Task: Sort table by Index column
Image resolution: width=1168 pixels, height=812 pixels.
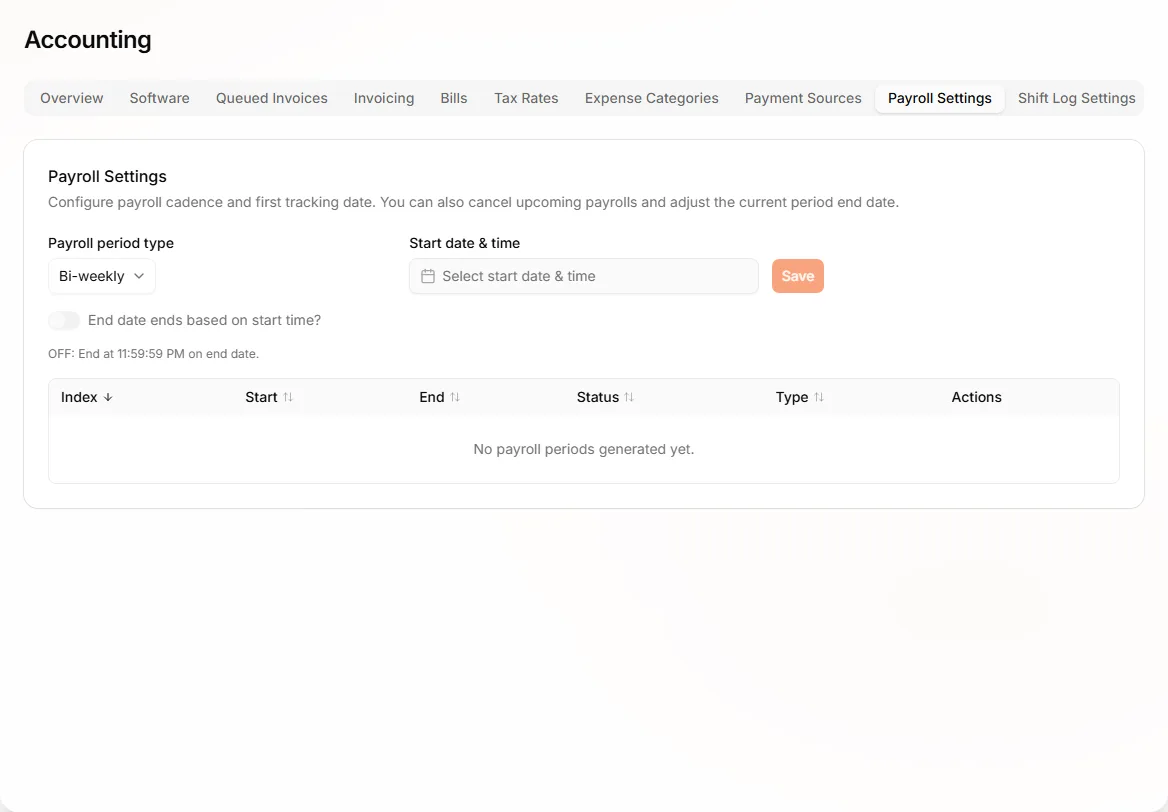Action: (x=86, y=397)
